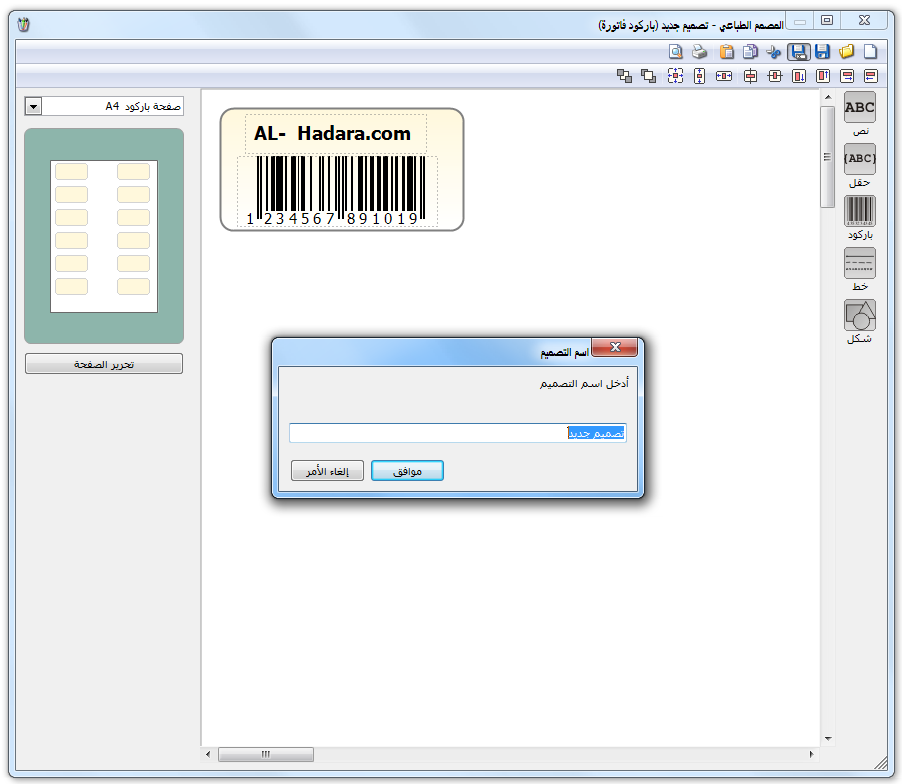Image resolution: width=903 pixels, height=784 pixels.
Task: Click the dialog prompt text أدخل اسم التصميم
Action: click(584, 384)
